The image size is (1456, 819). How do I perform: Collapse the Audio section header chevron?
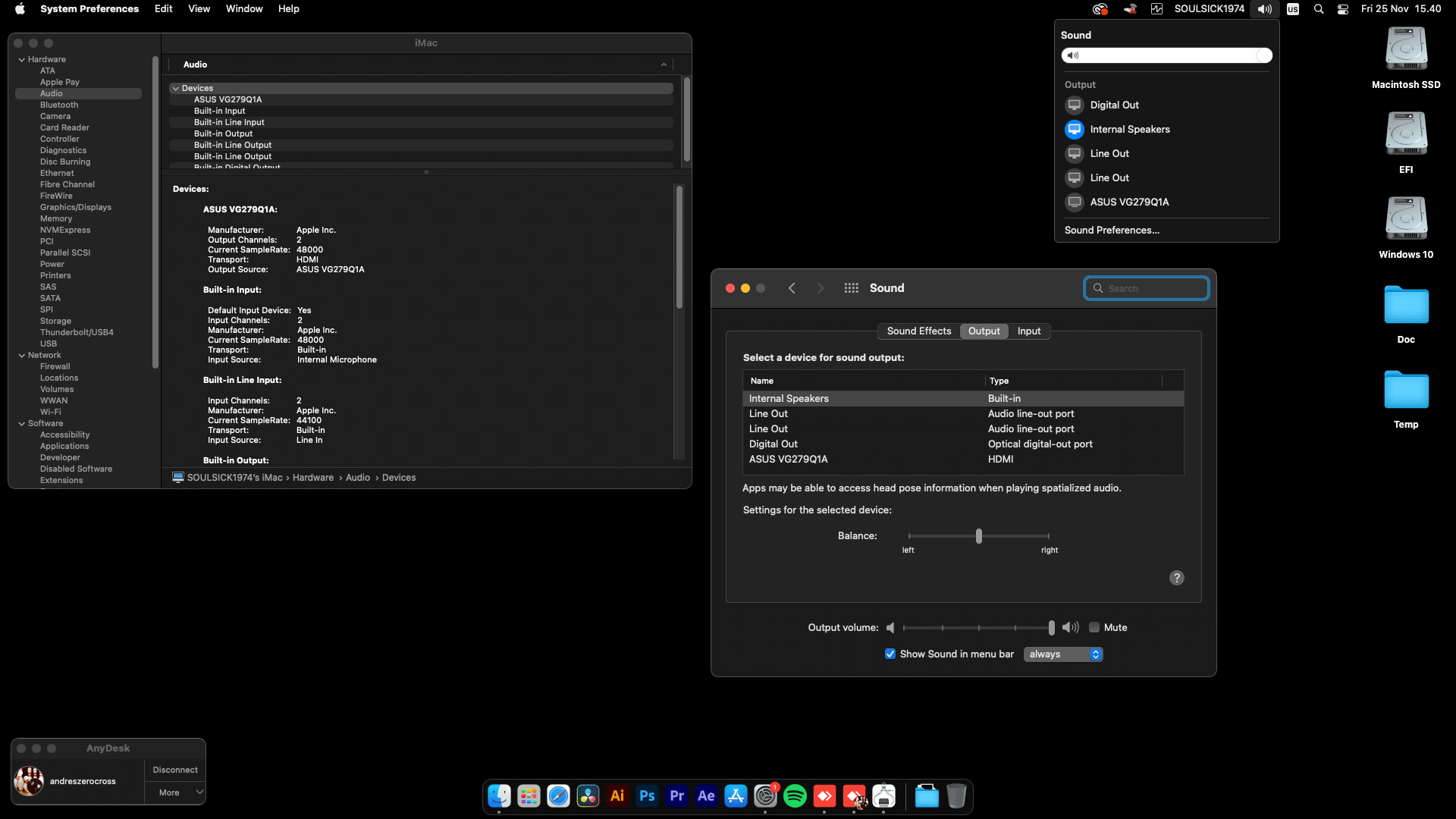pyautogui.click(x=664, y=64)
